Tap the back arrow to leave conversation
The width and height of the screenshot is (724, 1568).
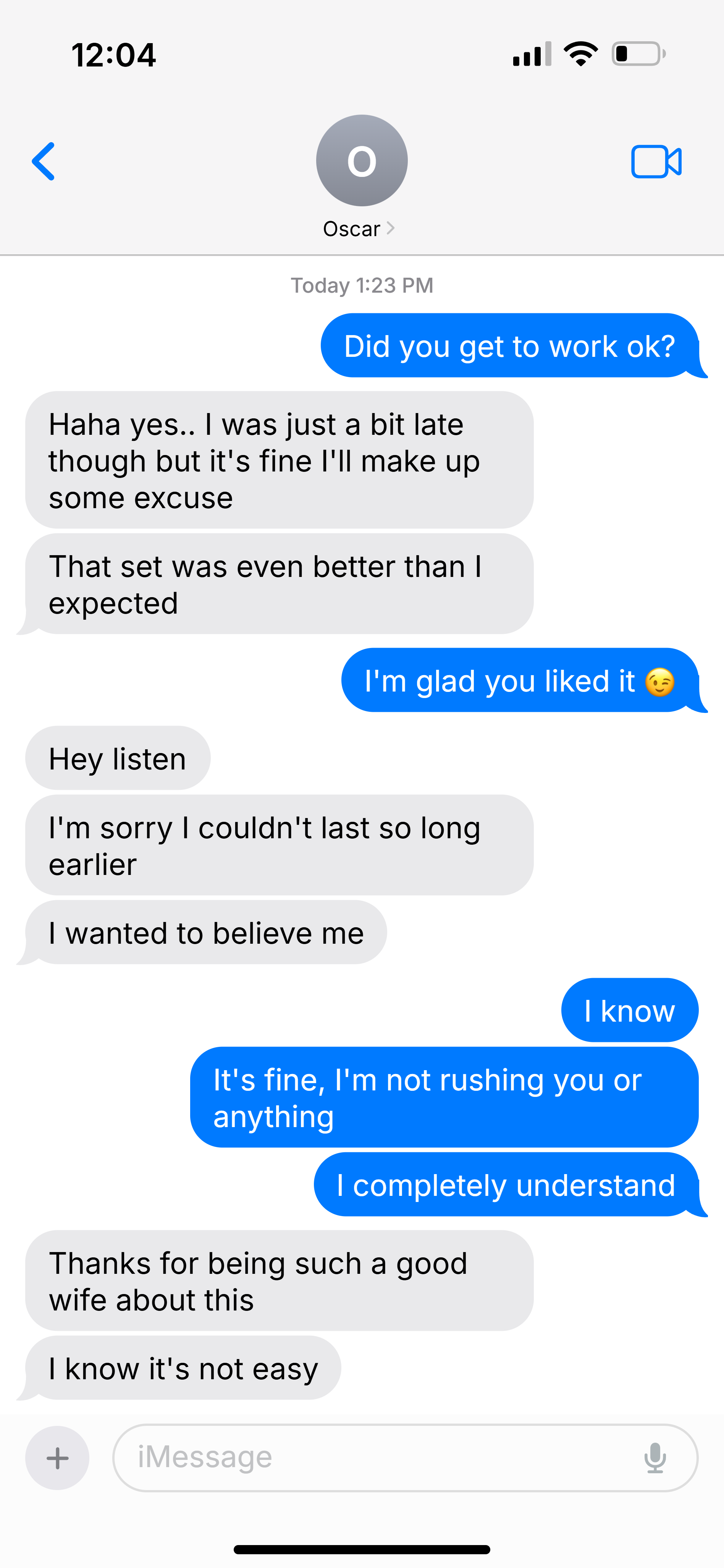(x=43, y=161)
